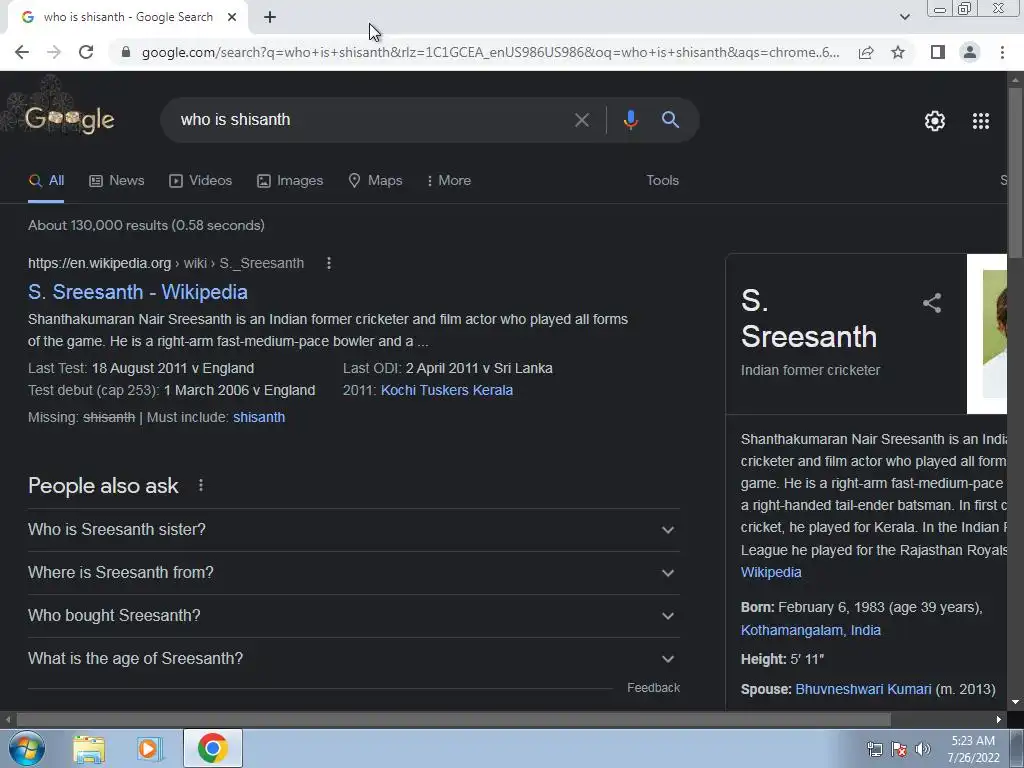1024x768 pixels.
Task: Click the volume speaker tray icon
Action: (x=923, y=749)
